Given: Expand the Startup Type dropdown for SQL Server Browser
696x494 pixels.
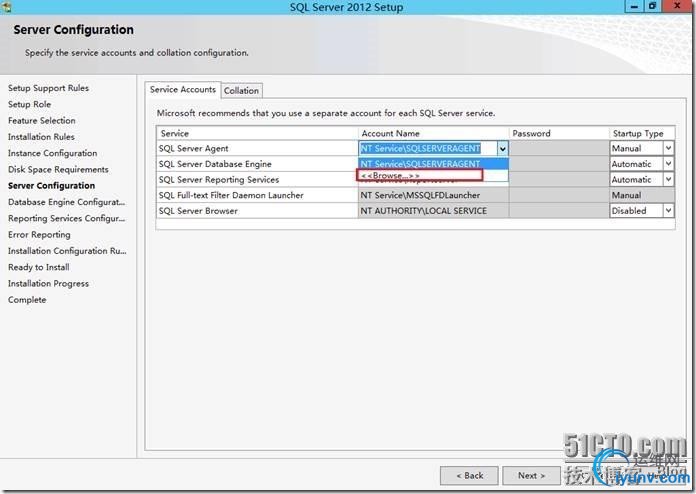Looking at the screenshot, I should pyautogui.click(x=668, y=211).
